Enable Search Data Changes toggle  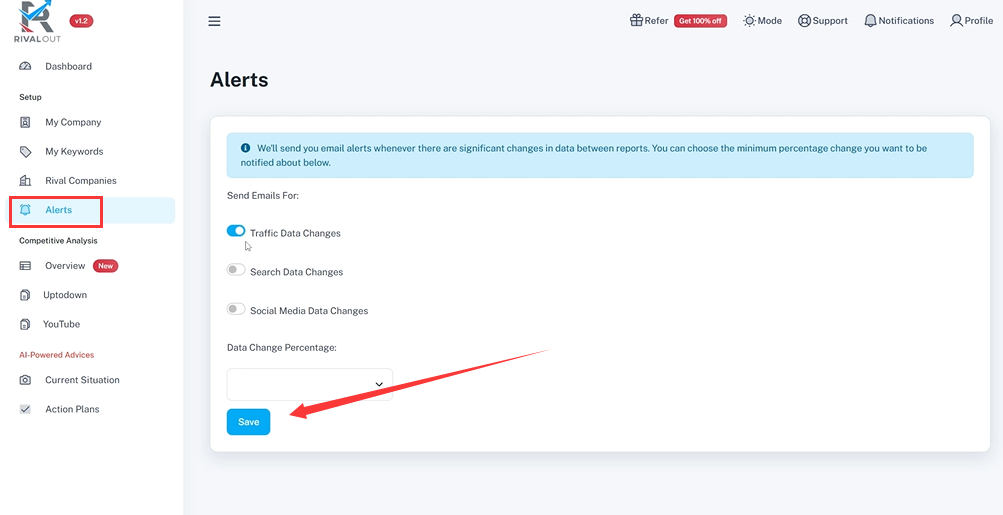pyautogui.click(x=236, y=270)
